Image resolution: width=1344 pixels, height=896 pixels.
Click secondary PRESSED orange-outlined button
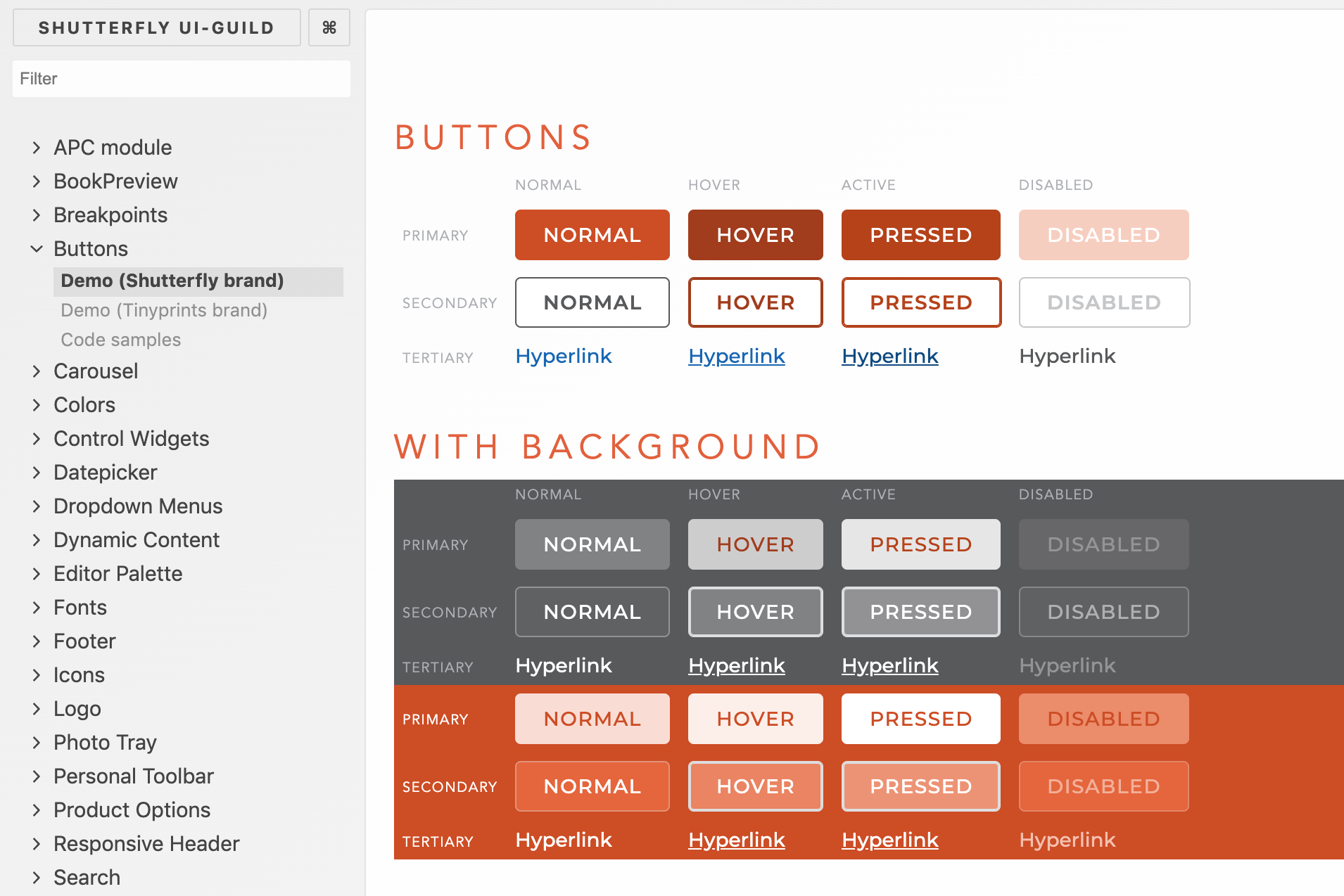click(x=921, y=302)
